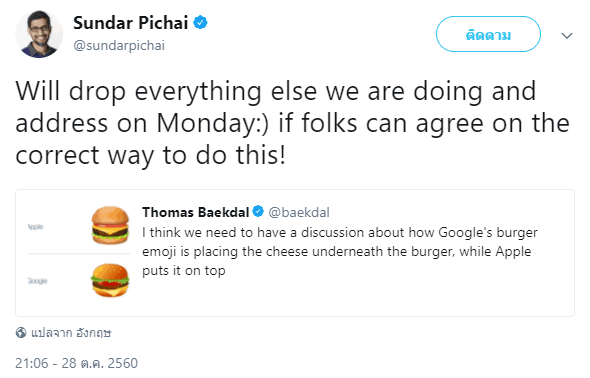Click the ติดตาม follow button
The image size is (590, 378).
488,34
